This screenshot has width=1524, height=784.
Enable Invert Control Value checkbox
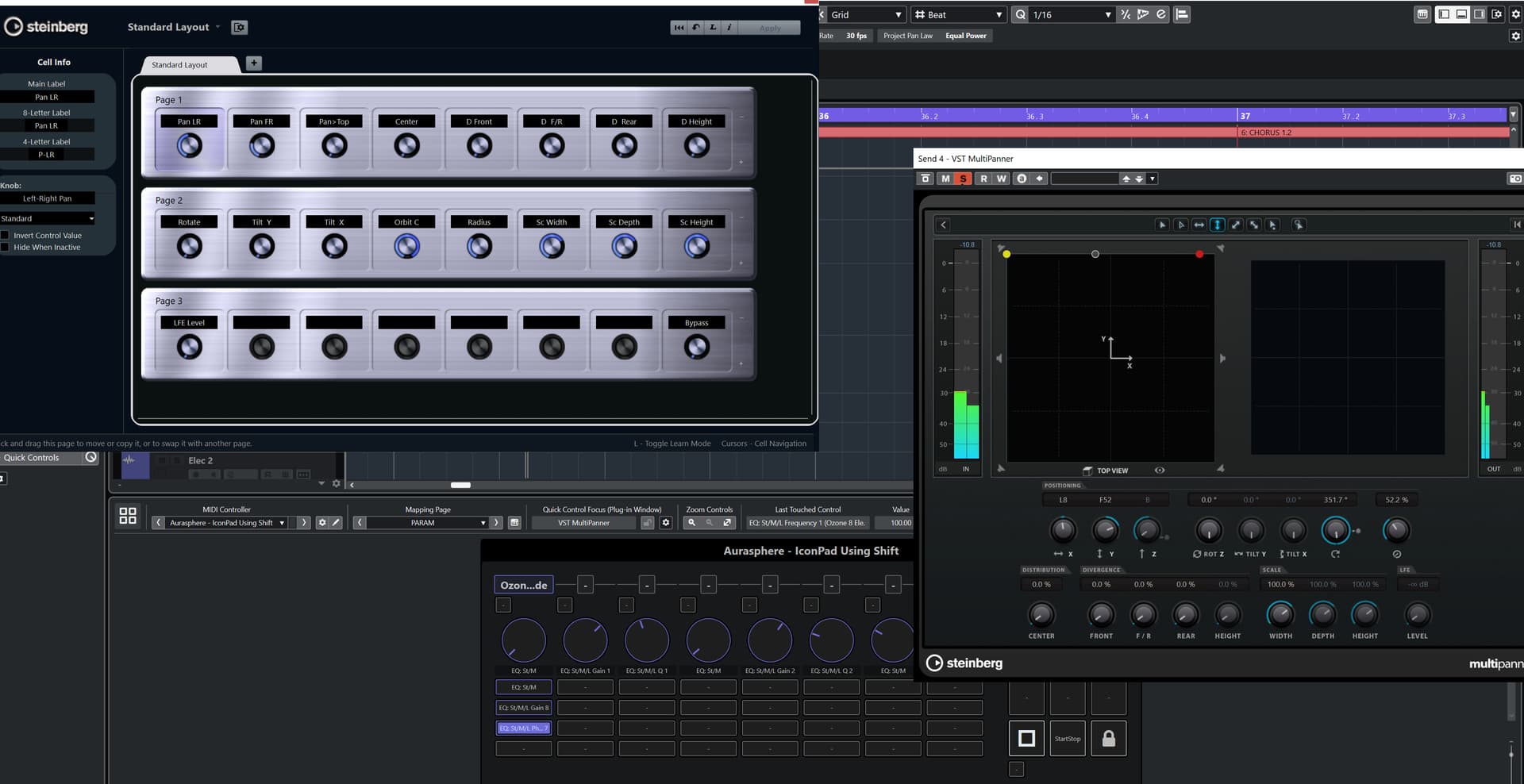pyautogui.click(x=5, y=235)
